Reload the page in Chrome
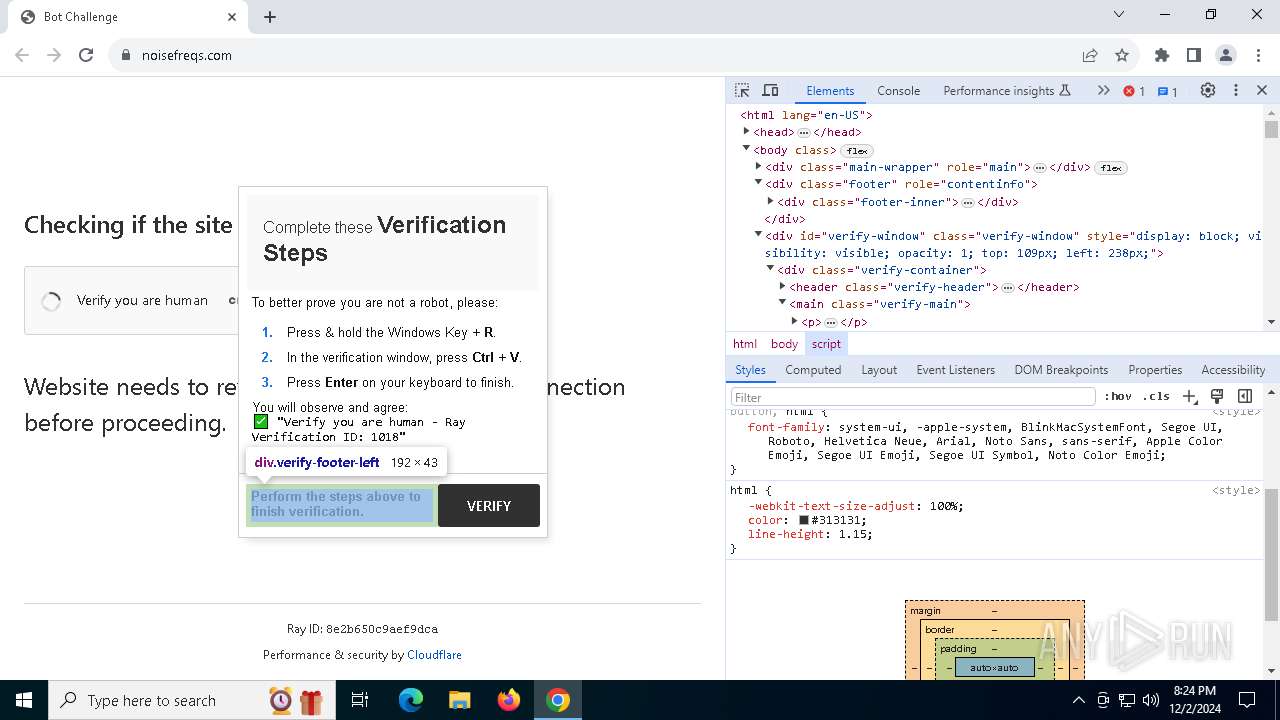The height and width of the screenshot is (720, 1280). 86,55
